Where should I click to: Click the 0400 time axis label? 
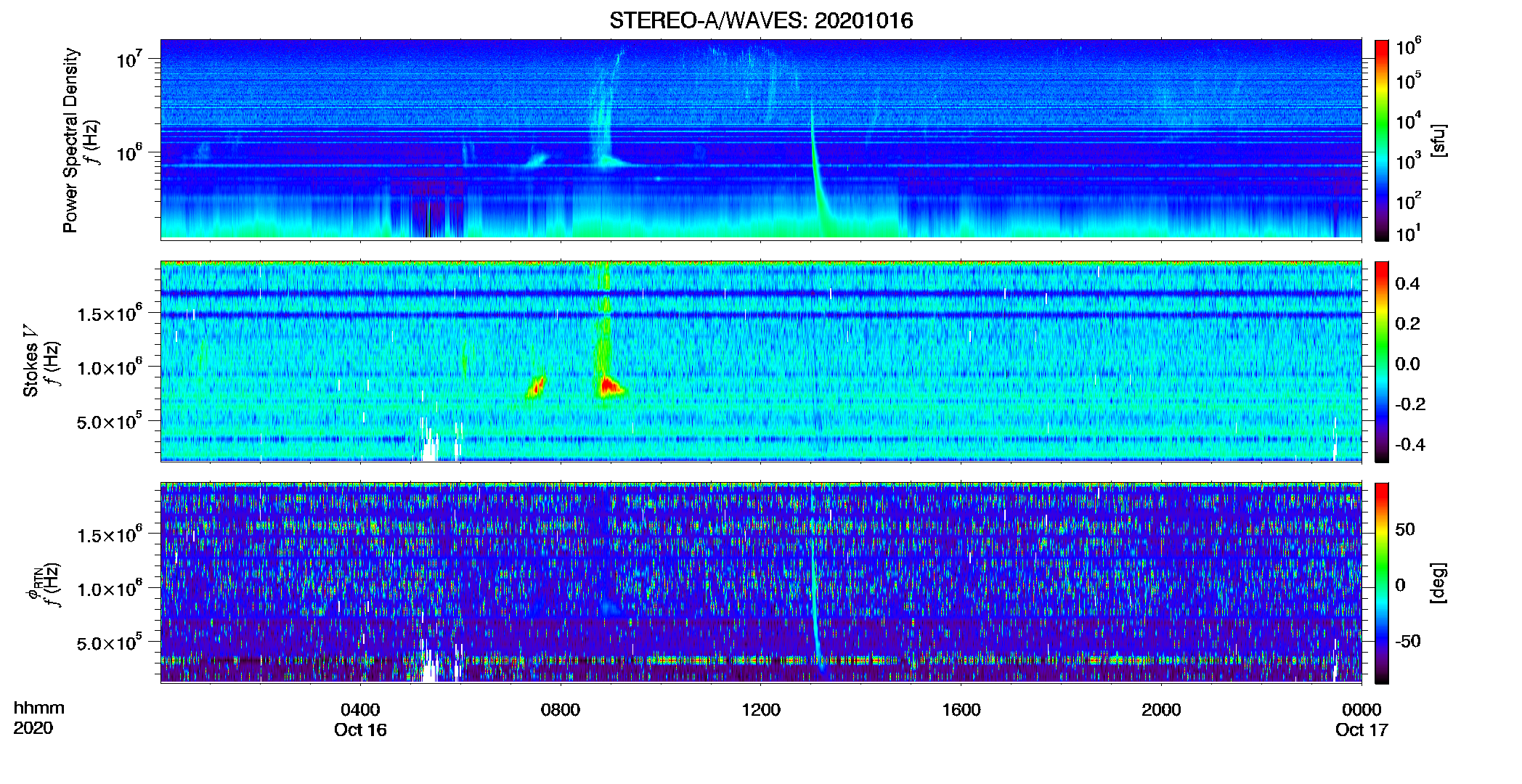point(360,709)
